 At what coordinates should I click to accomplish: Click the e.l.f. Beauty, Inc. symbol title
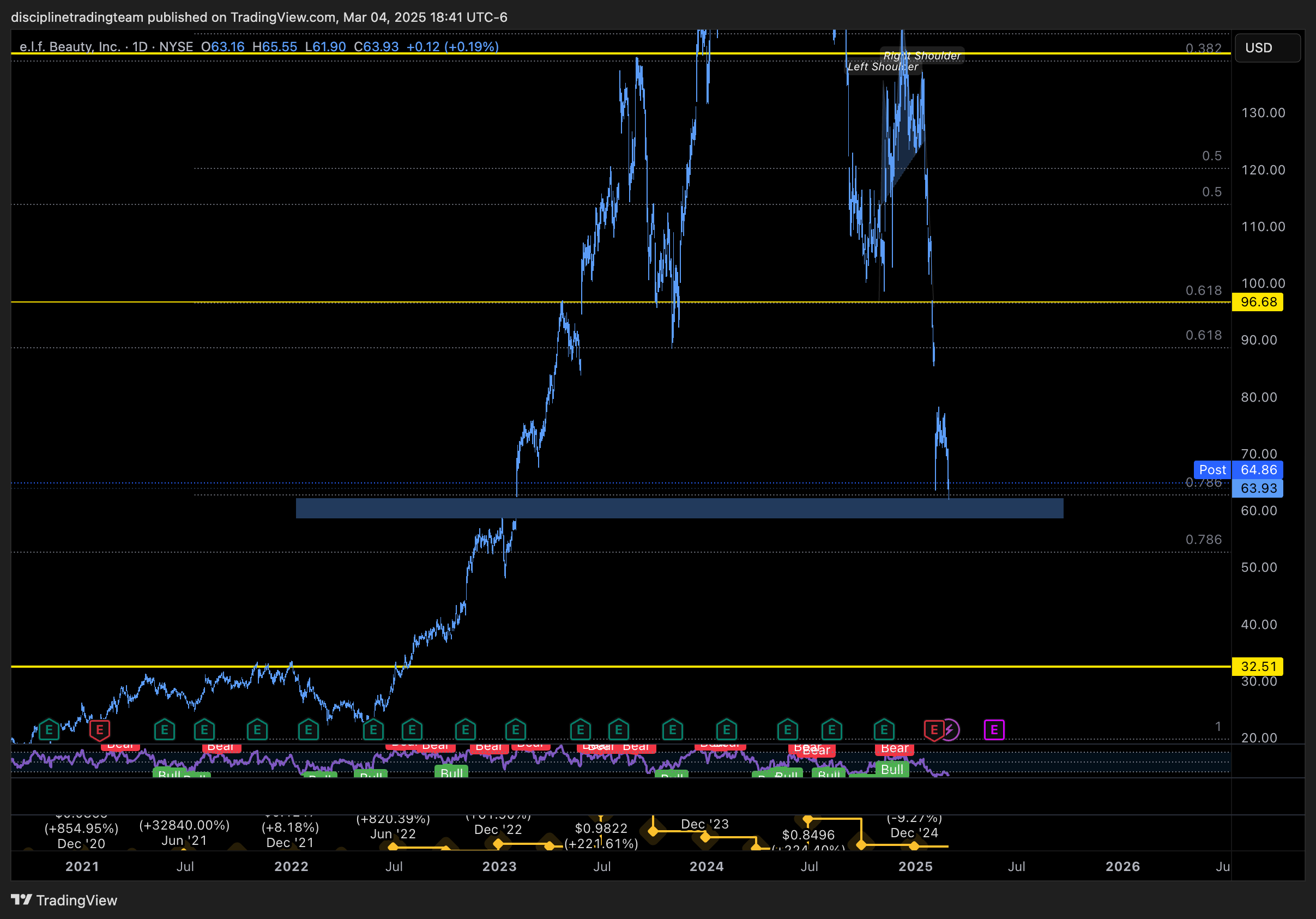[69, 46]
